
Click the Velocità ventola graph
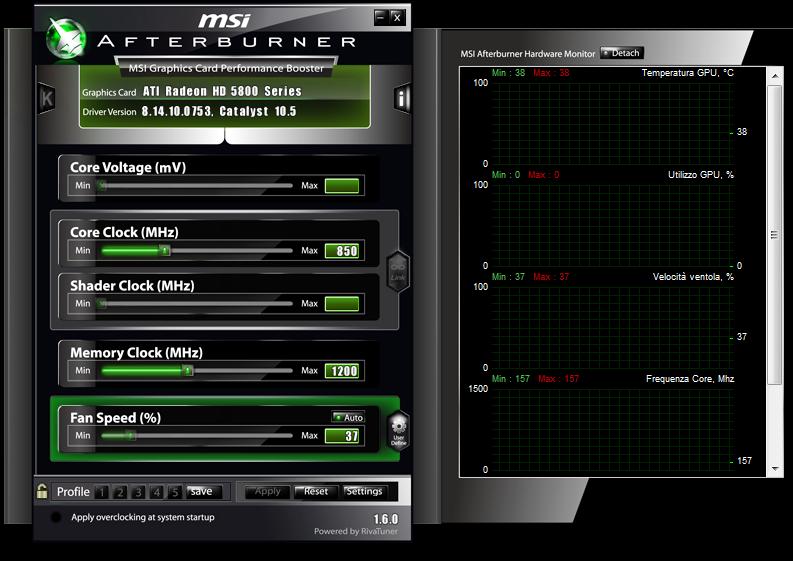click(x=612, y=327)
